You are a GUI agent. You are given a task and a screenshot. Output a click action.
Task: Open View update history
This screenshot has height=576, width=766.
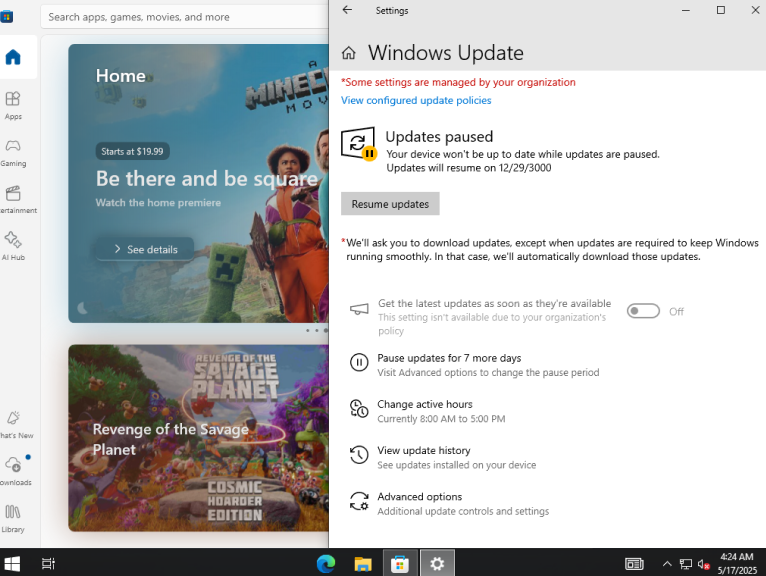click(x=424, y=450)
